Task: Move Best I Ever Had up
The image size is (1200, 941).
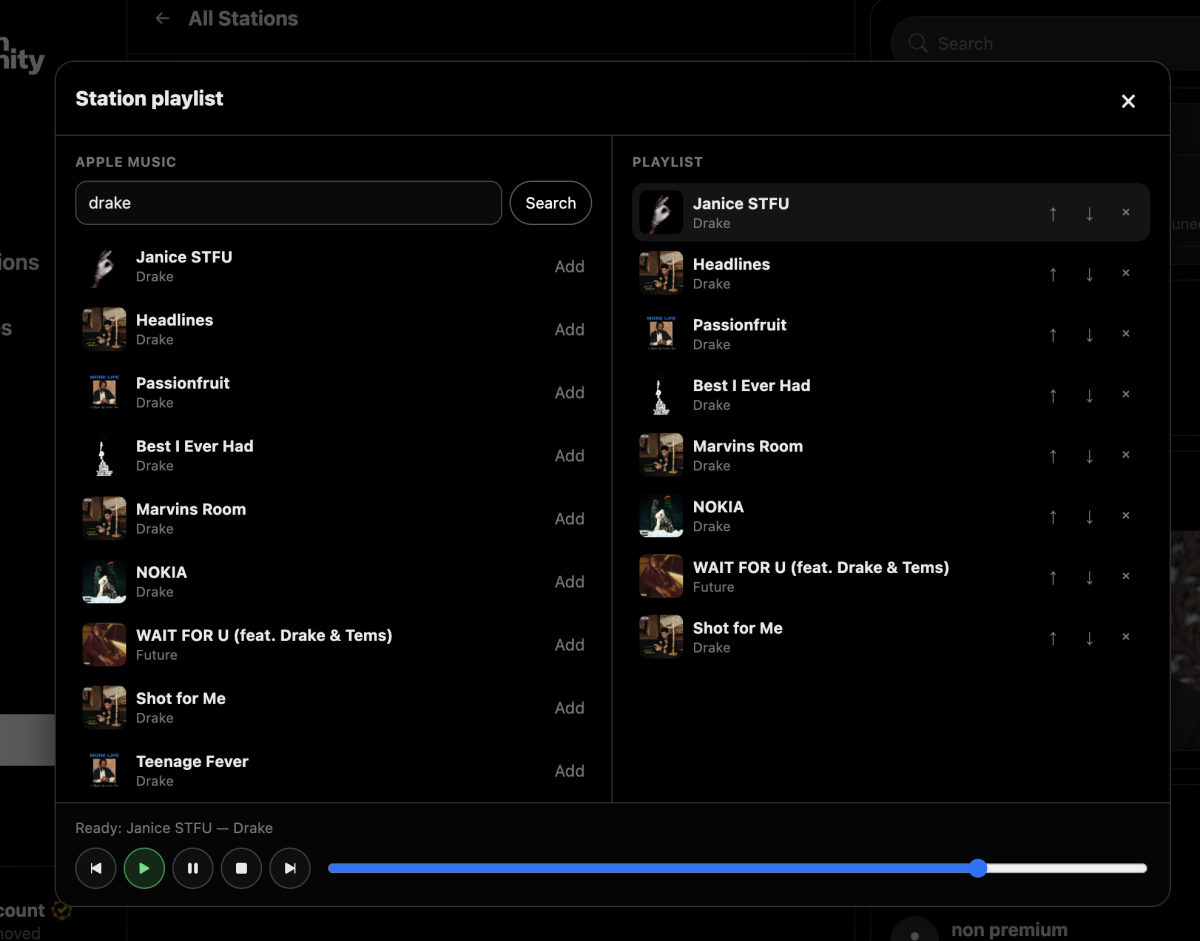Action: [x=1053, y=395]
